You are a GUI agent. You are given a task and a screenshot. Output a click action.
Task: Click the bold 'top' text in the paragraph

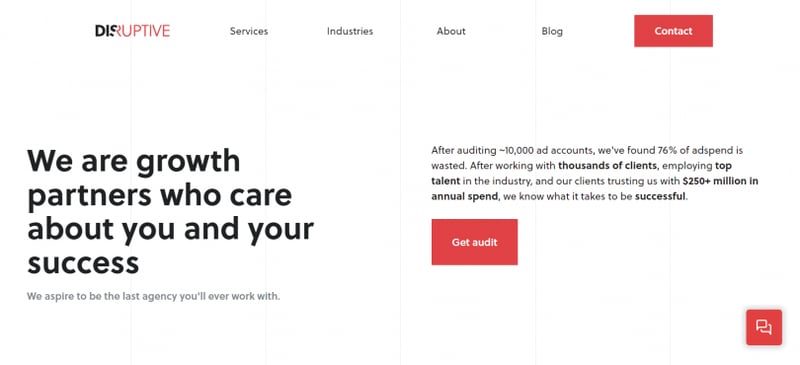(723, 166)
